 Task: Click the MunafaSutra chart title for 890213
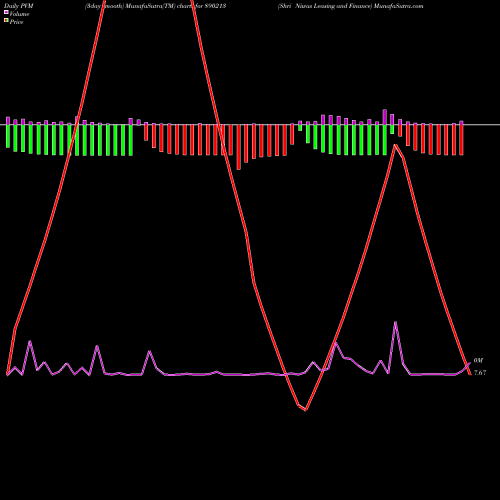click(x=155, y=6)
